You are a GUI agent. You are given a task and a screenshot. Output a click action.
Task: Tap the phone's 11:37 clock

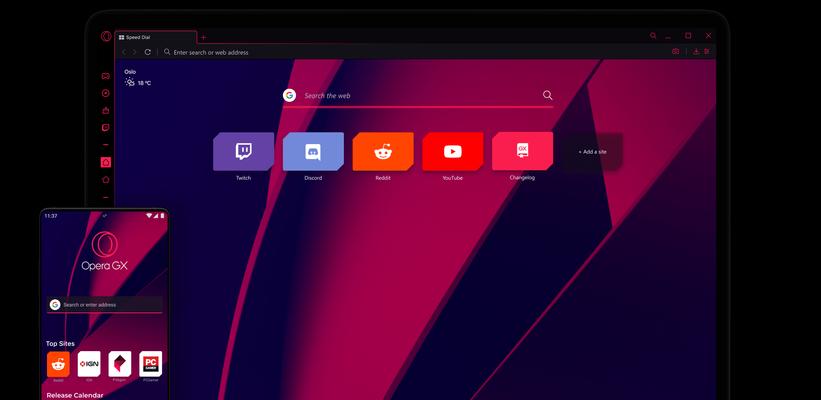[51, 216]
